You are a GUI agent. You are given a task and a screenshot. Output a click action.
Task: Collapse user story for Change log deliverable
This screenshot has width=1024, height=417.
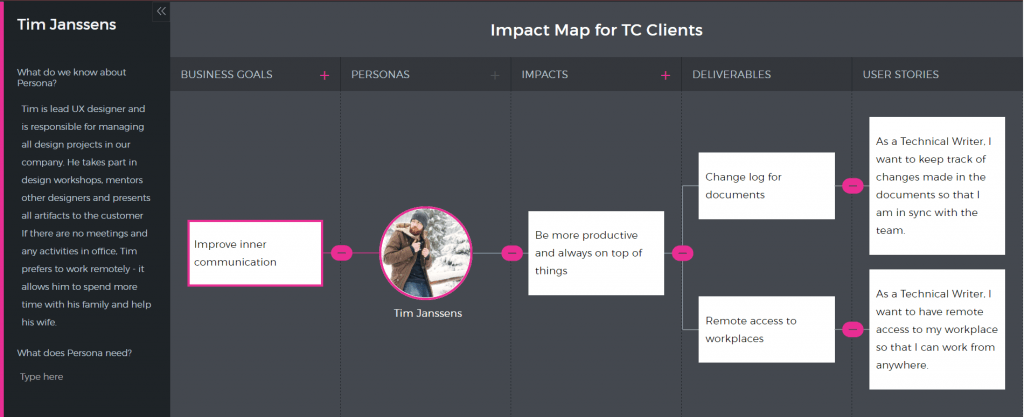(x=853, y=186)
